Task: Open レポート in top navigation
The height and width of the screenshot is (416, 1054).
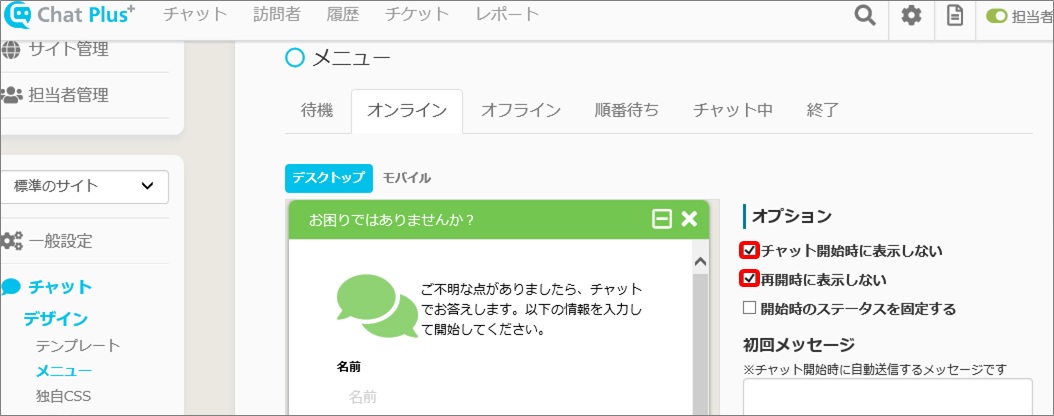Action: 507,14
